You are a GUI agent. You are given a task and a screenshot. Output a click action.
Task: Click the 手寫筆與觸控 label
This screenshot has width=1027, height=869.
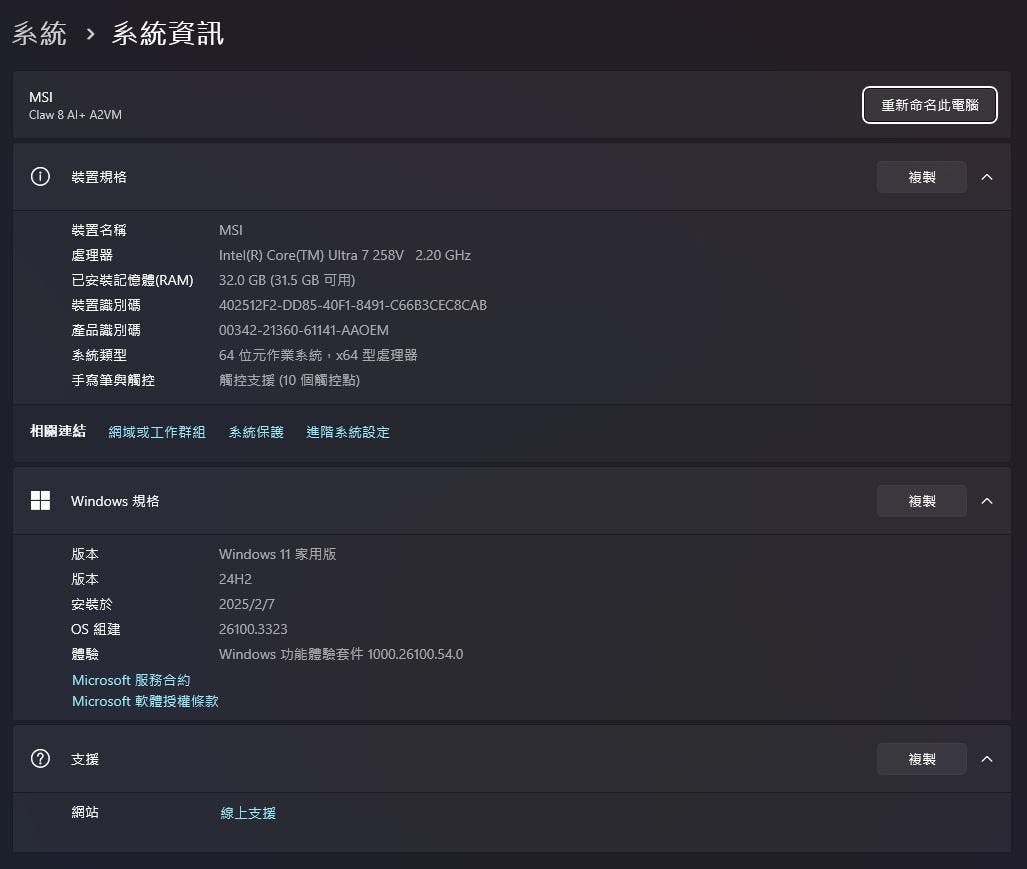click(113, 380)
